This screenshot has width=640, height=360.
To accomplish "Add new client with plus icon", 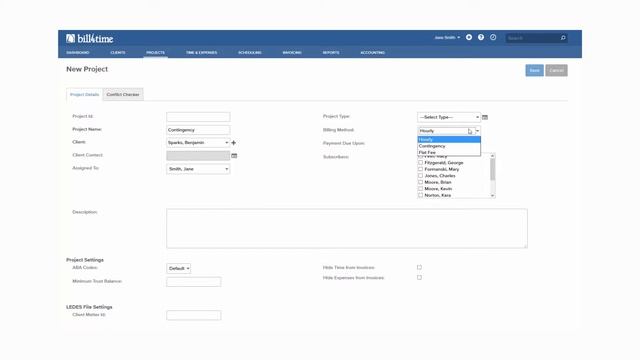I will point(233,143).
